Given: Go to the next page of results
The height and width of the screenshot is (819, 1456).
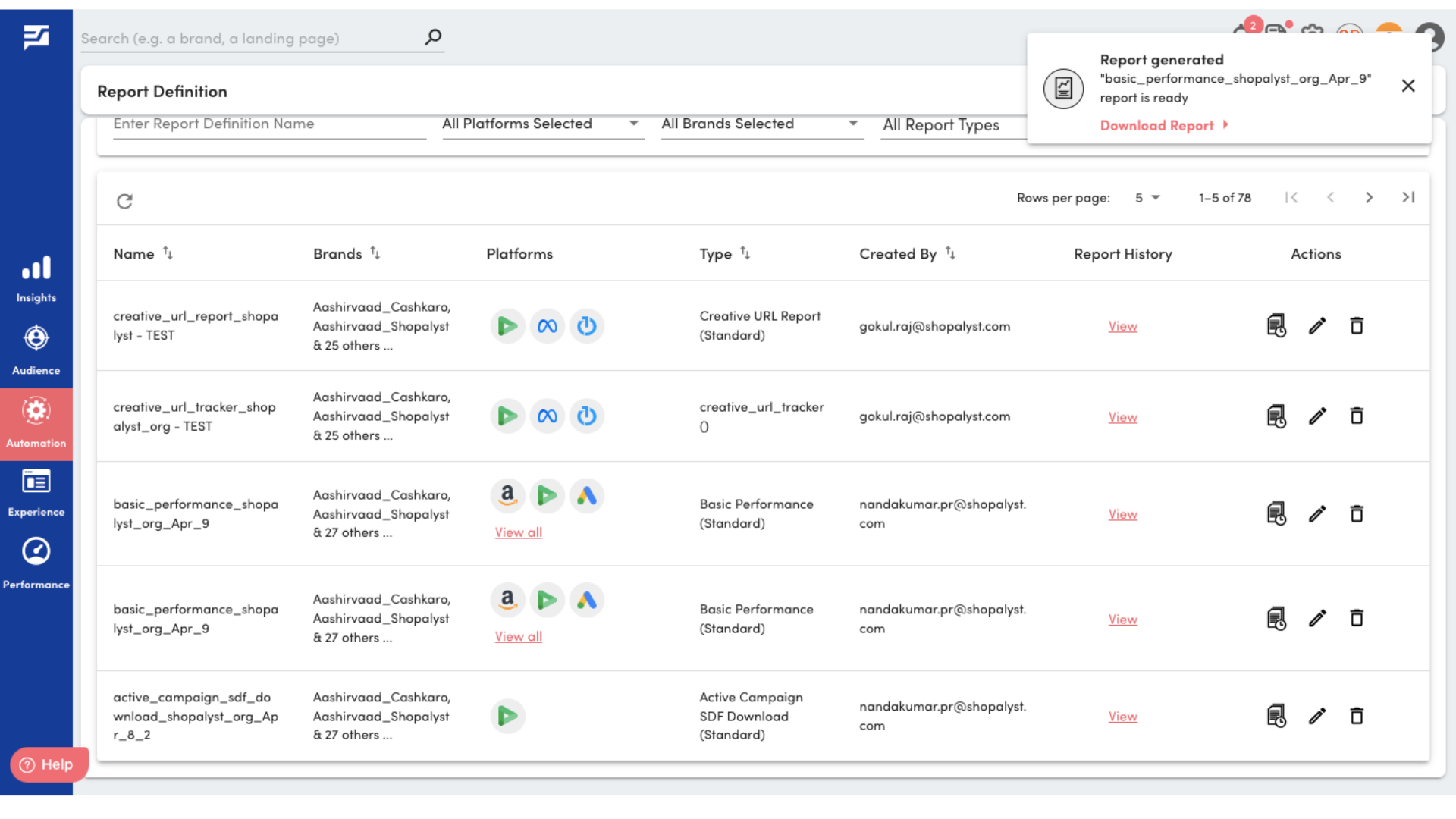Looking at the screenshot, I should 1369,198.
